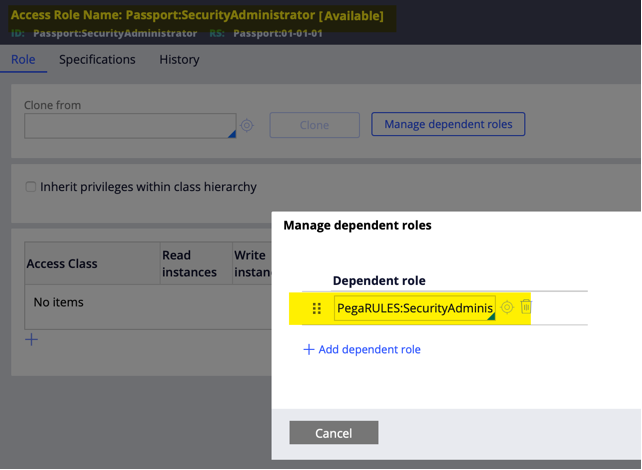The image size is (642, 470).
Task: Switch to the Role tab
Action: click(23, 60)
